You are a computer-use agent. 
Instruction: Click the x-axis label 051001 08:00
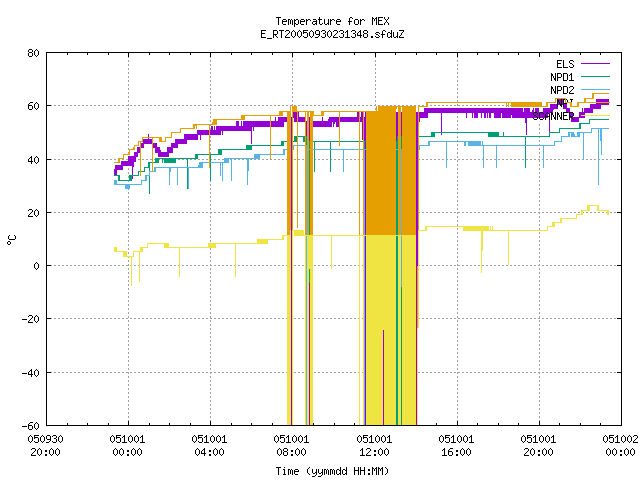pyautogui.click(x=291, y=446)
